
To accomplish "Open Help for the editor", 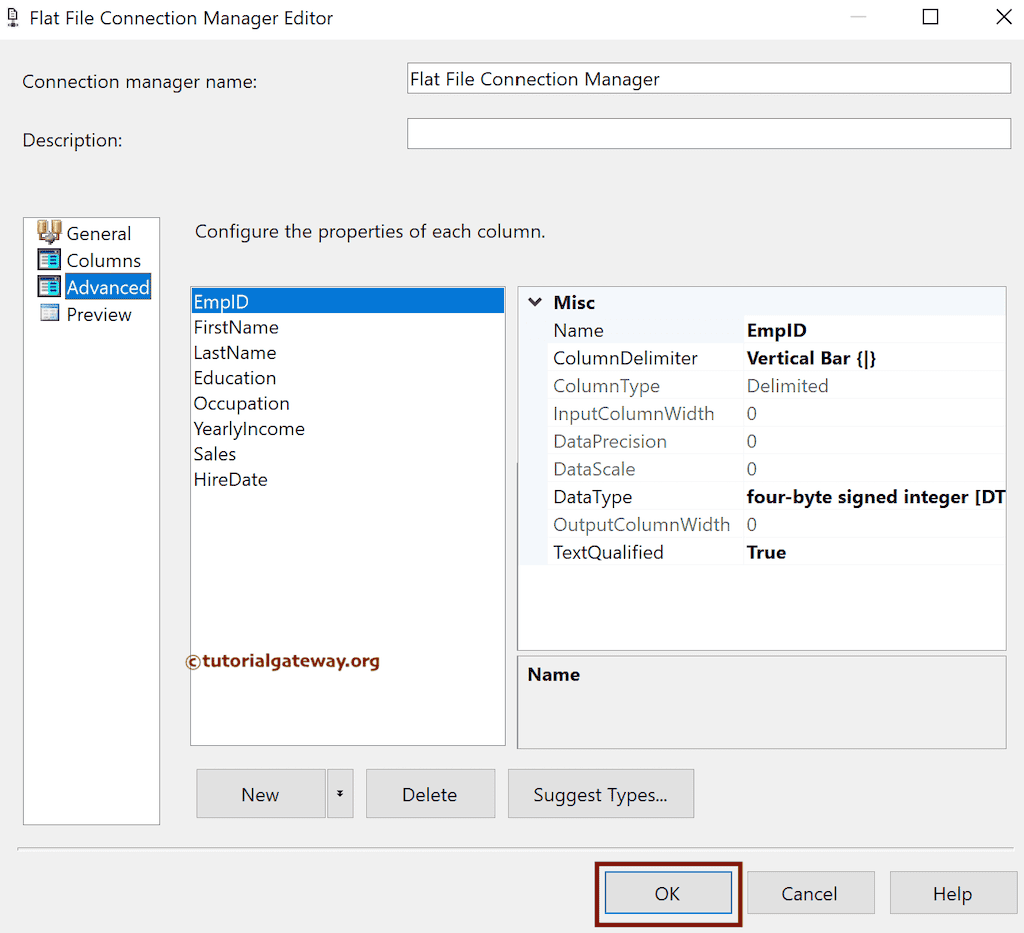I will click(952, 892).
